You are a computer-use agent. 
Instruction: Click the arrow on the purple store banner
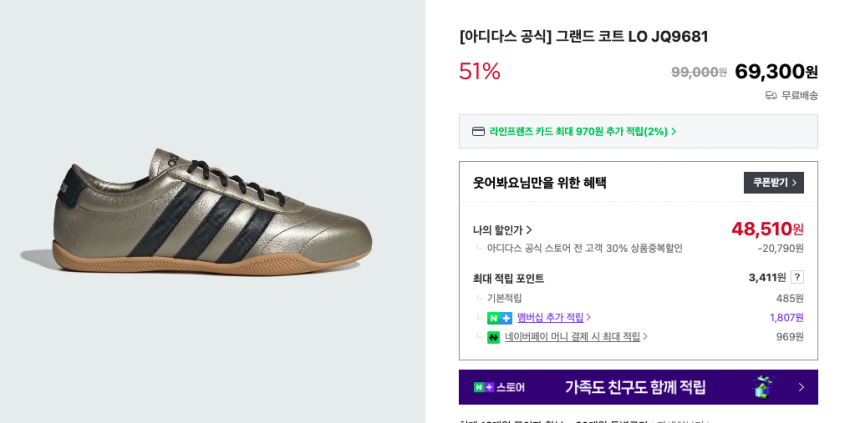pyautogui.click(x=800, y=387)
